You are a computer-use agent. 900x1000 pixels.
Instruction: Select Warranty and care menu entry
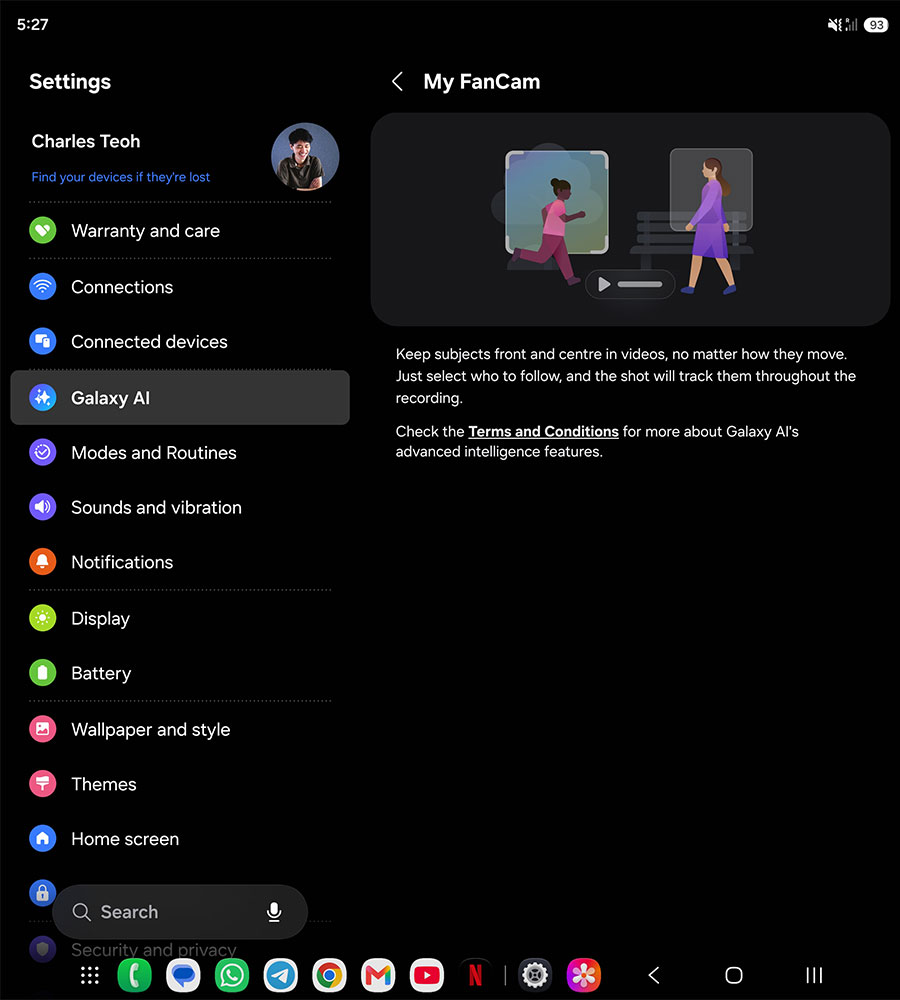180,230
